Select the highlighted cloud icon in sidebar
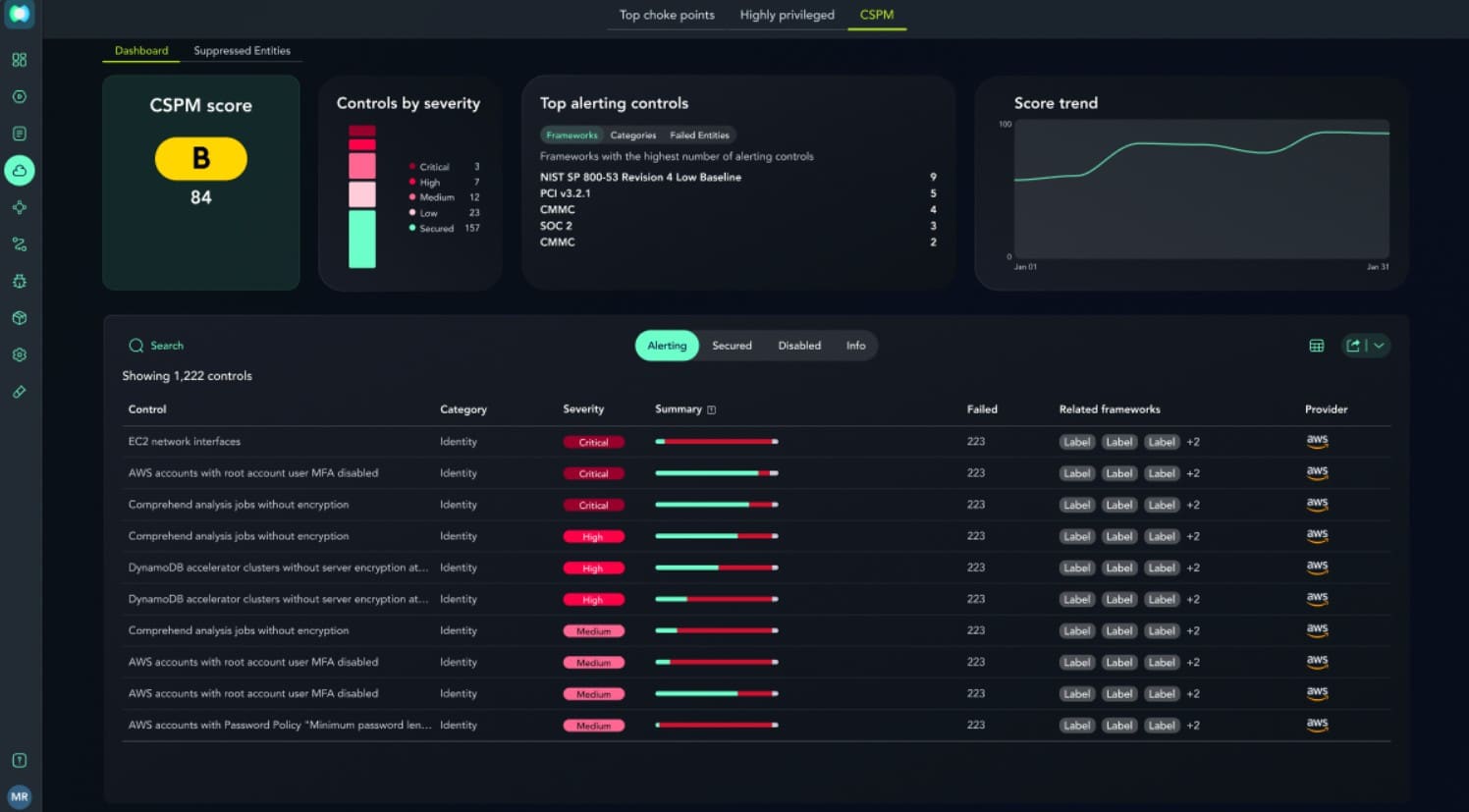Viewport: 1469px width, 812px height. pyautogui.click(x=19, y=171)
